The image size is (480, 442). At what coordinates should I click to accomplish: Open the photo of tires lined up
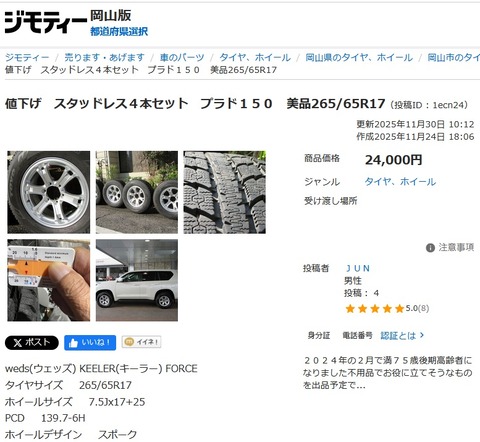click(137, 192)
